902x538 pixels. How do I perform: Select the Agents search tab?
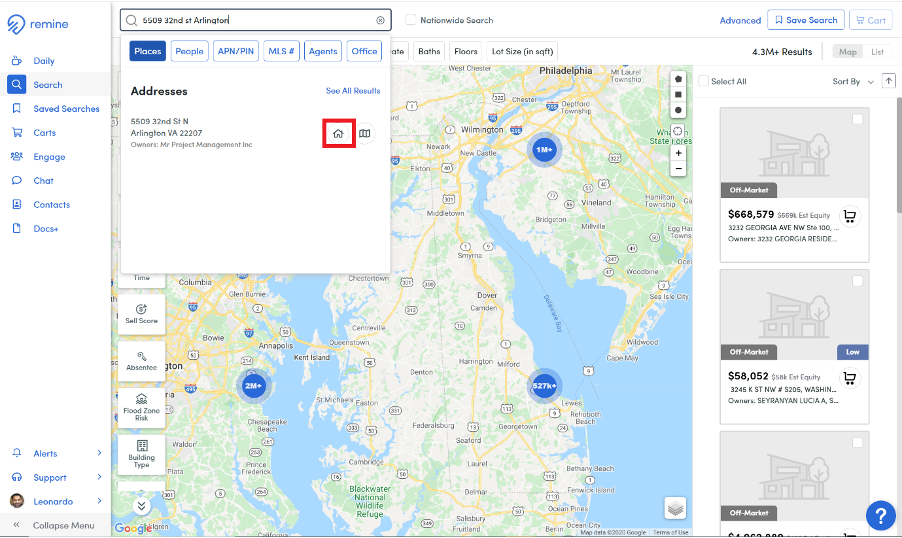(323, 51)
